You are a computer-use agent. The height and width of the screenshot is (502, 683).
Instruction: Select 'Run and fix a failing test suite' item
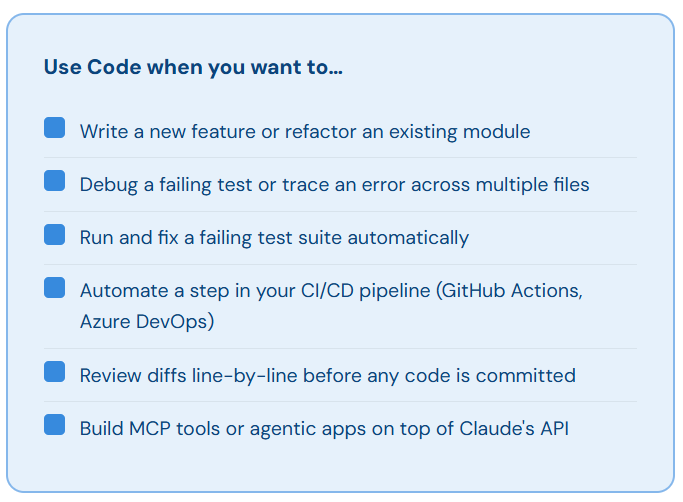pos(274,238)
